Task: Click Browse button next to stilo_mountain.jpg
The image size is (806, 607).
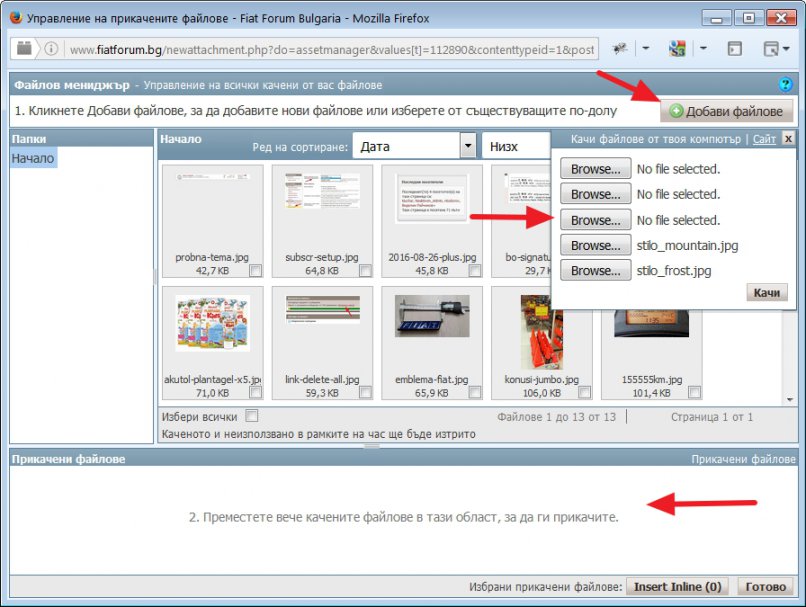Action: point(594,245)
